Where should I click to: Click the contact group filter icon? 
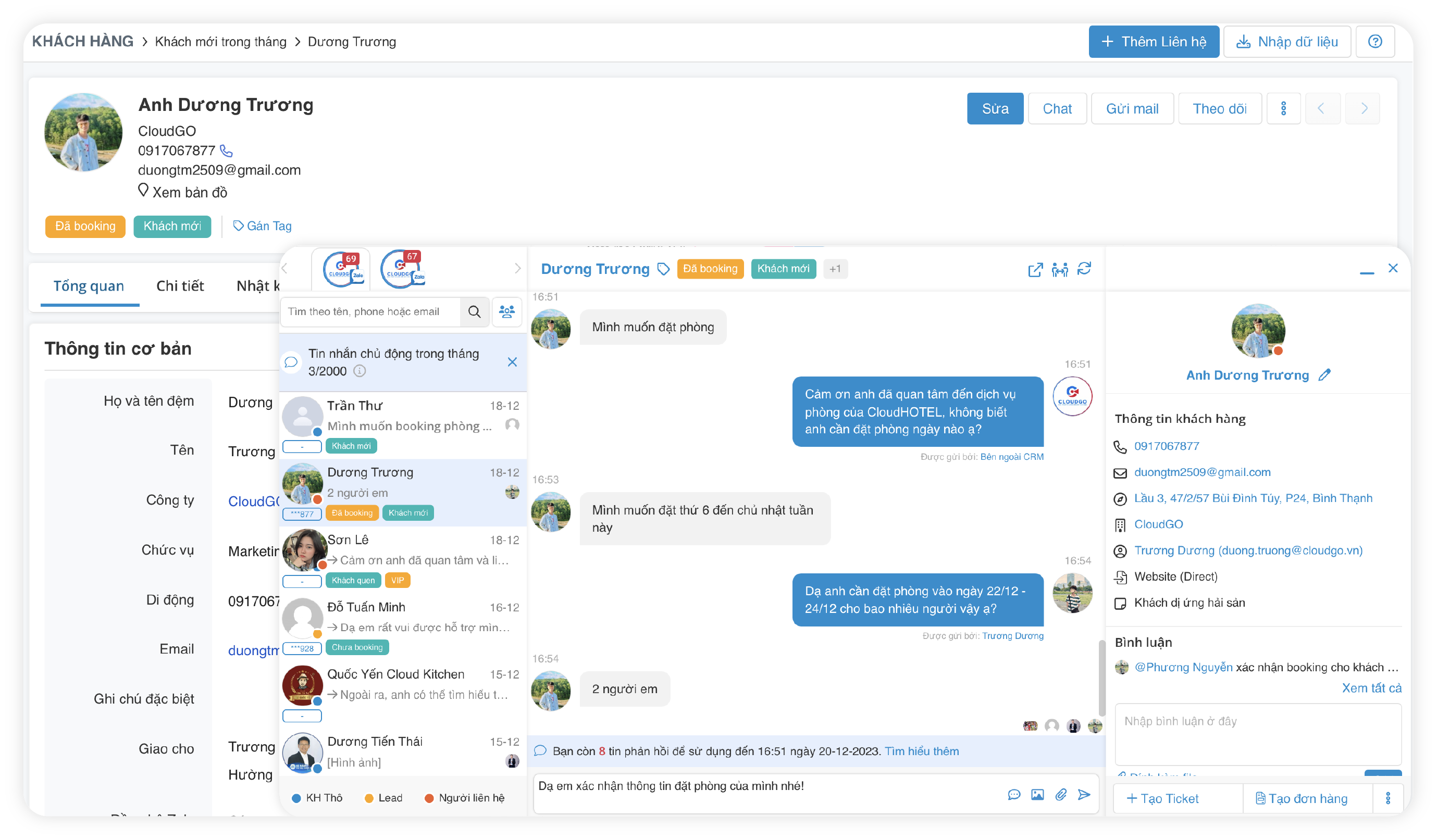(506, 312)
